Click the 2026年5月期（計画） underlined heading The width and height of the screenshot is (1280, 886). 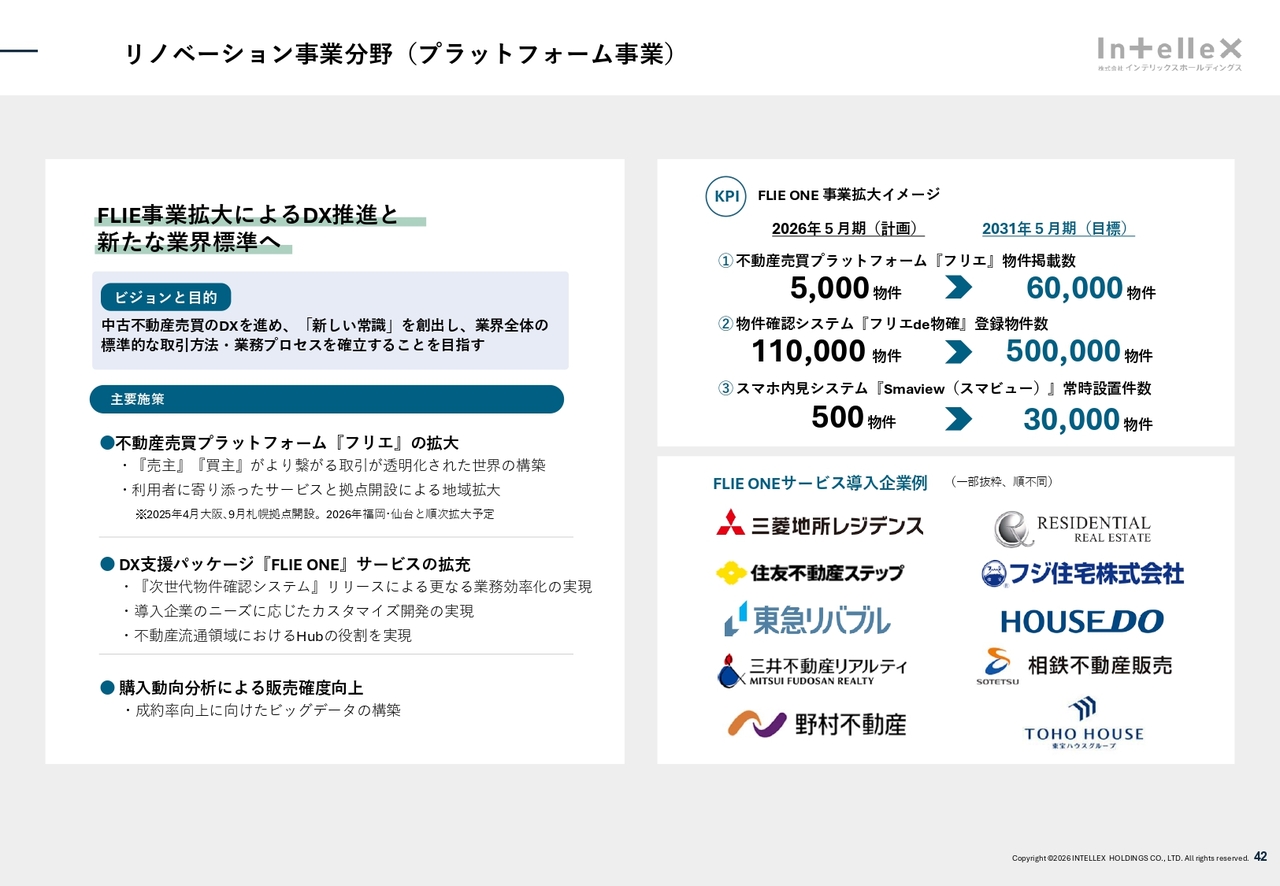847,228
